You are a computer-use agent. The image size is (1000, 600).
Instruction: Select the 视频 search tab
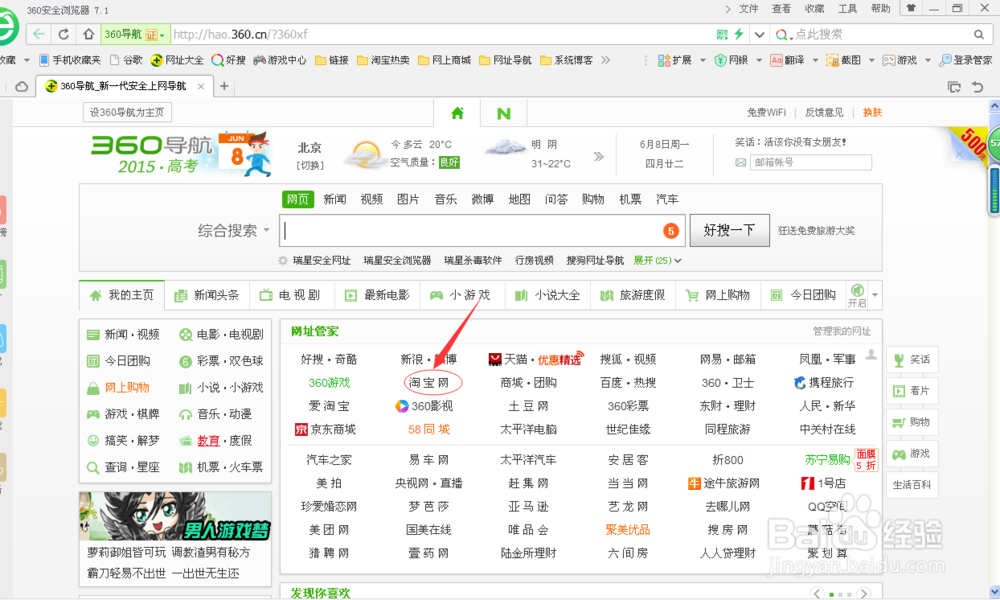click(x=371, y=200)
